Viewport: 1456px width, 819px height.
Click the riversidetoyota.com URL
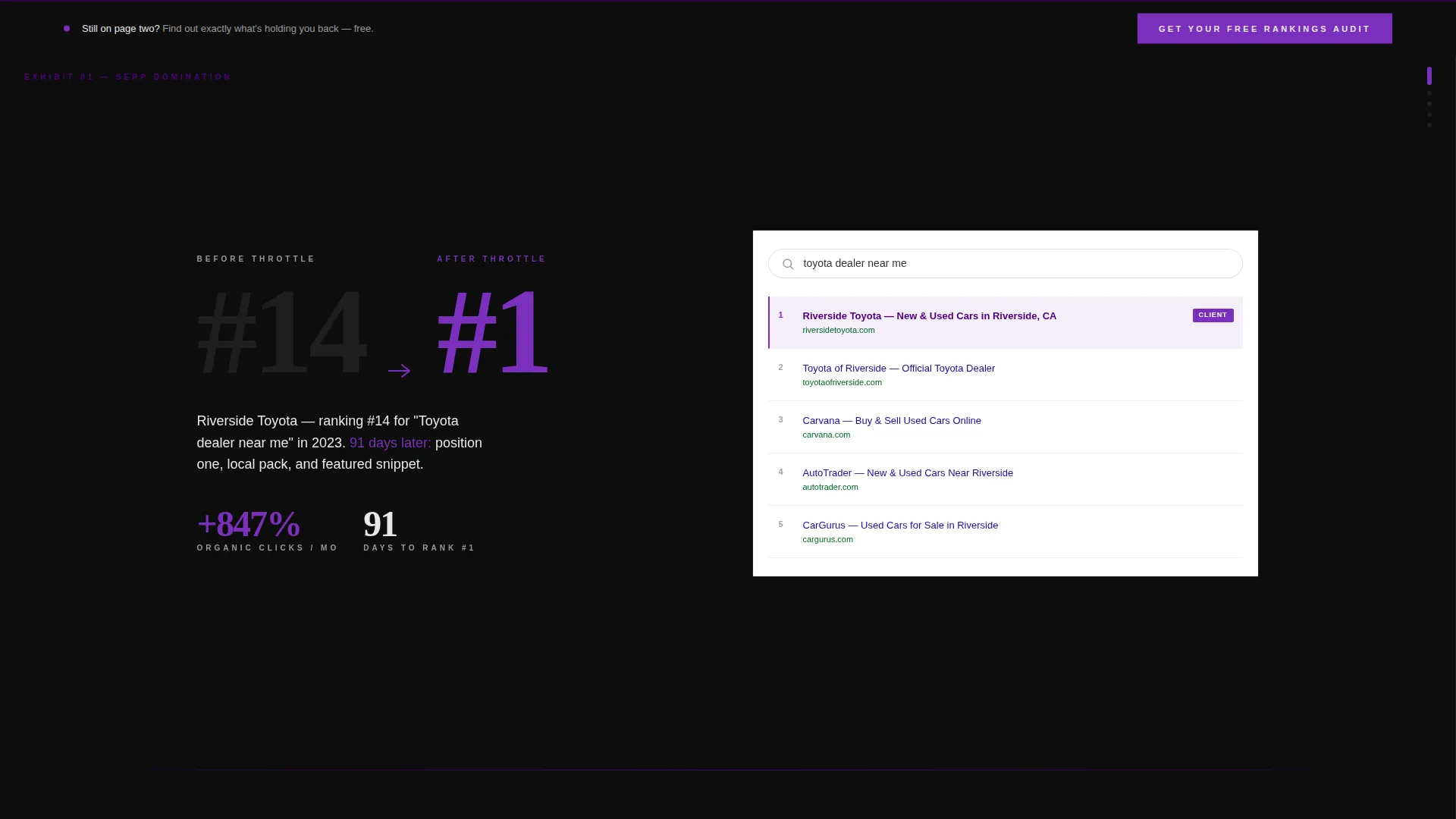click(839, 331)
